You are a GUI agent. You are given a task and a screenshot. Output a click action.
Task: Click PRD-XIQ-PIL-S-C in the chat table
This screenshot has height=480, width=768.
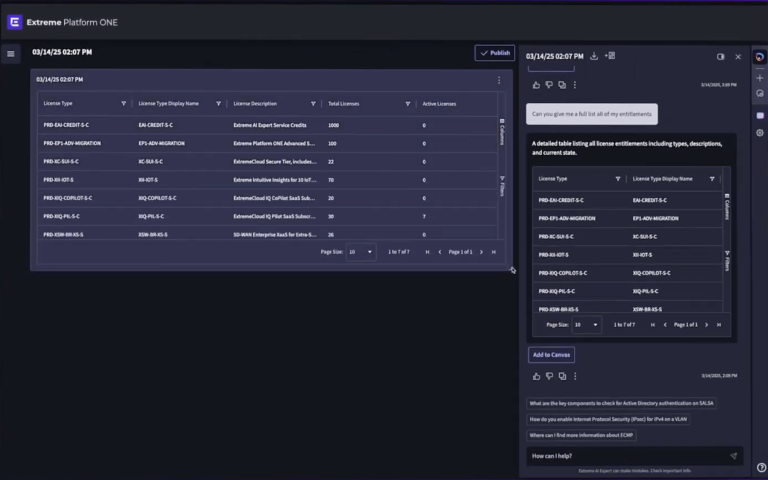tap(556, 291)
